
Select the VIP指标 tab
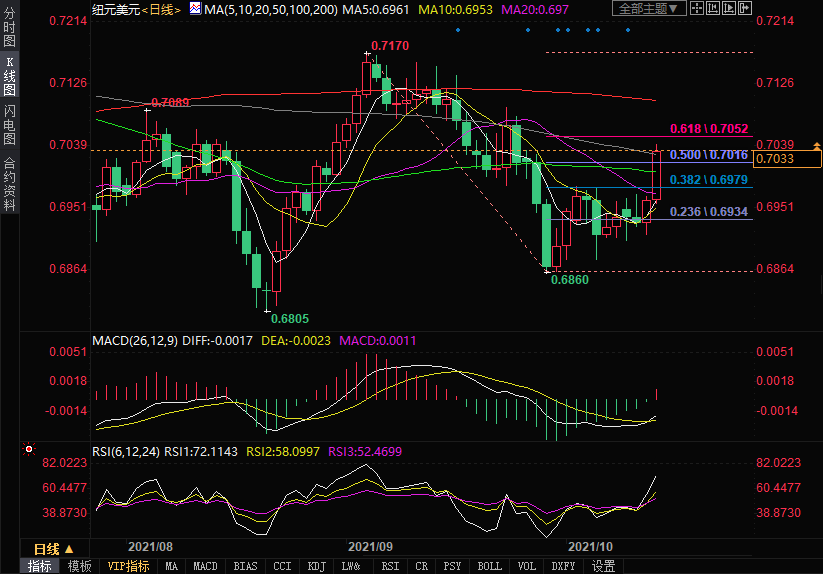[128, 566]
